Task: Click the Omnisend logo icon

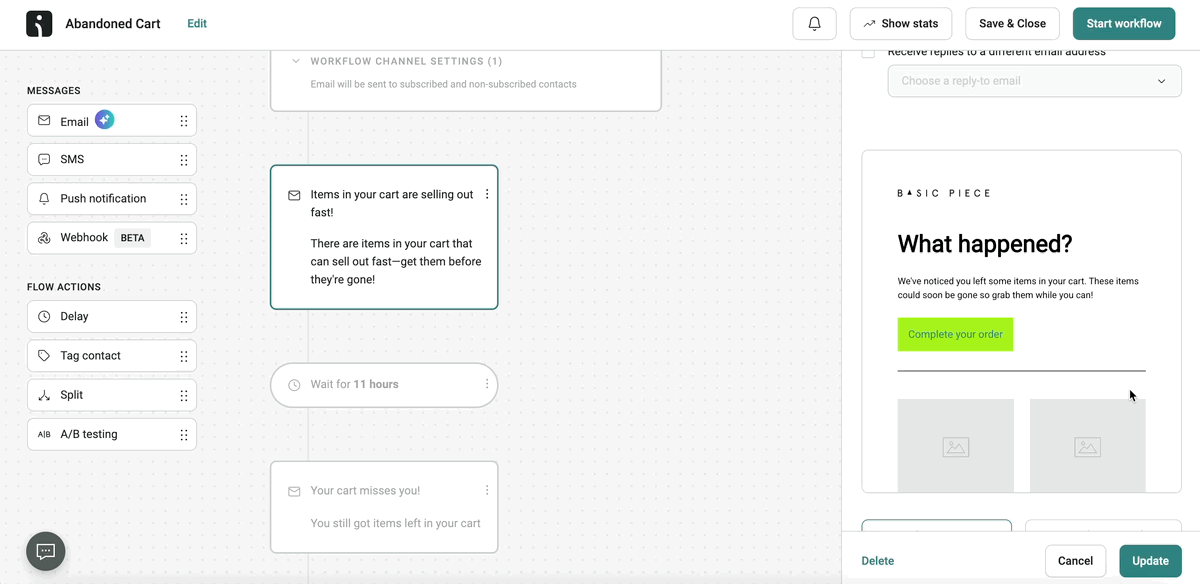Action: pyautogui.click(x=39, y=24)
